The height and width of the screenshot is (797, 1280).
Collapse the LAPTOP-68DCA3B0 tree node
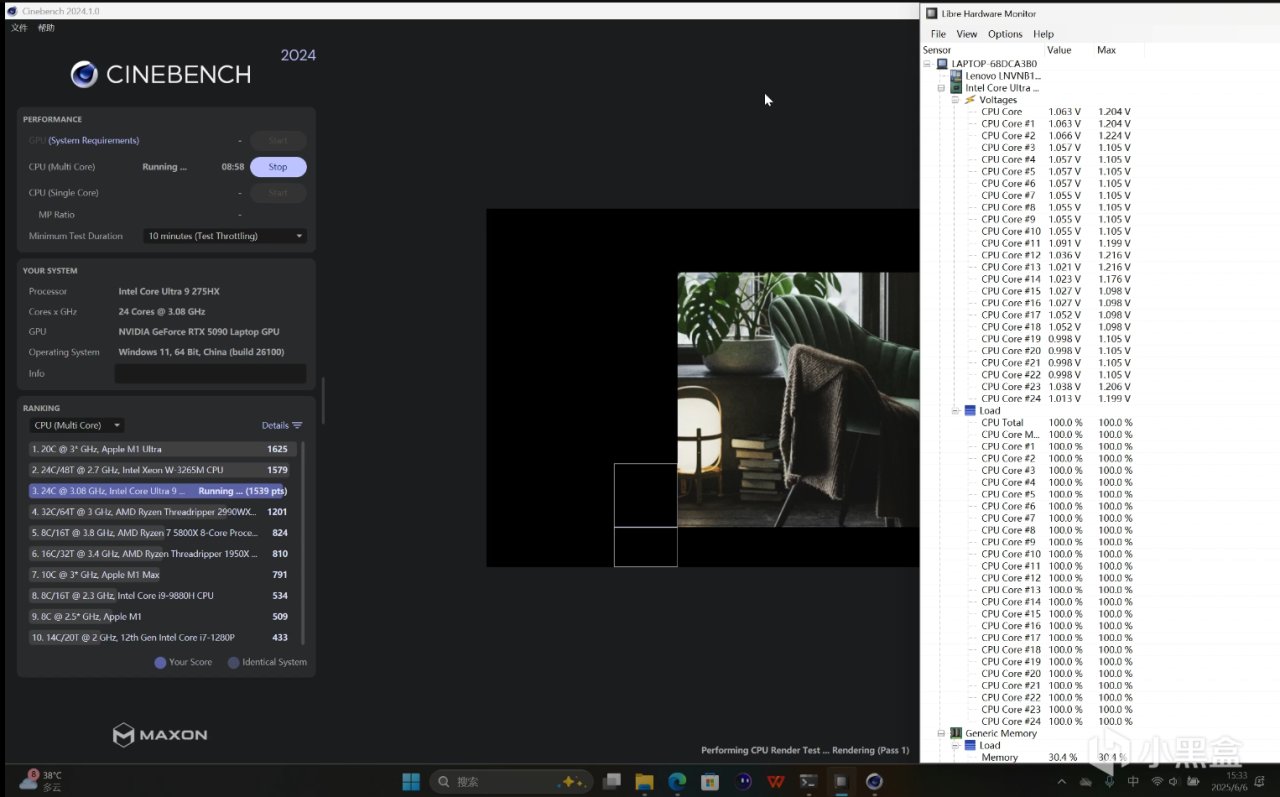coord(927,64)
